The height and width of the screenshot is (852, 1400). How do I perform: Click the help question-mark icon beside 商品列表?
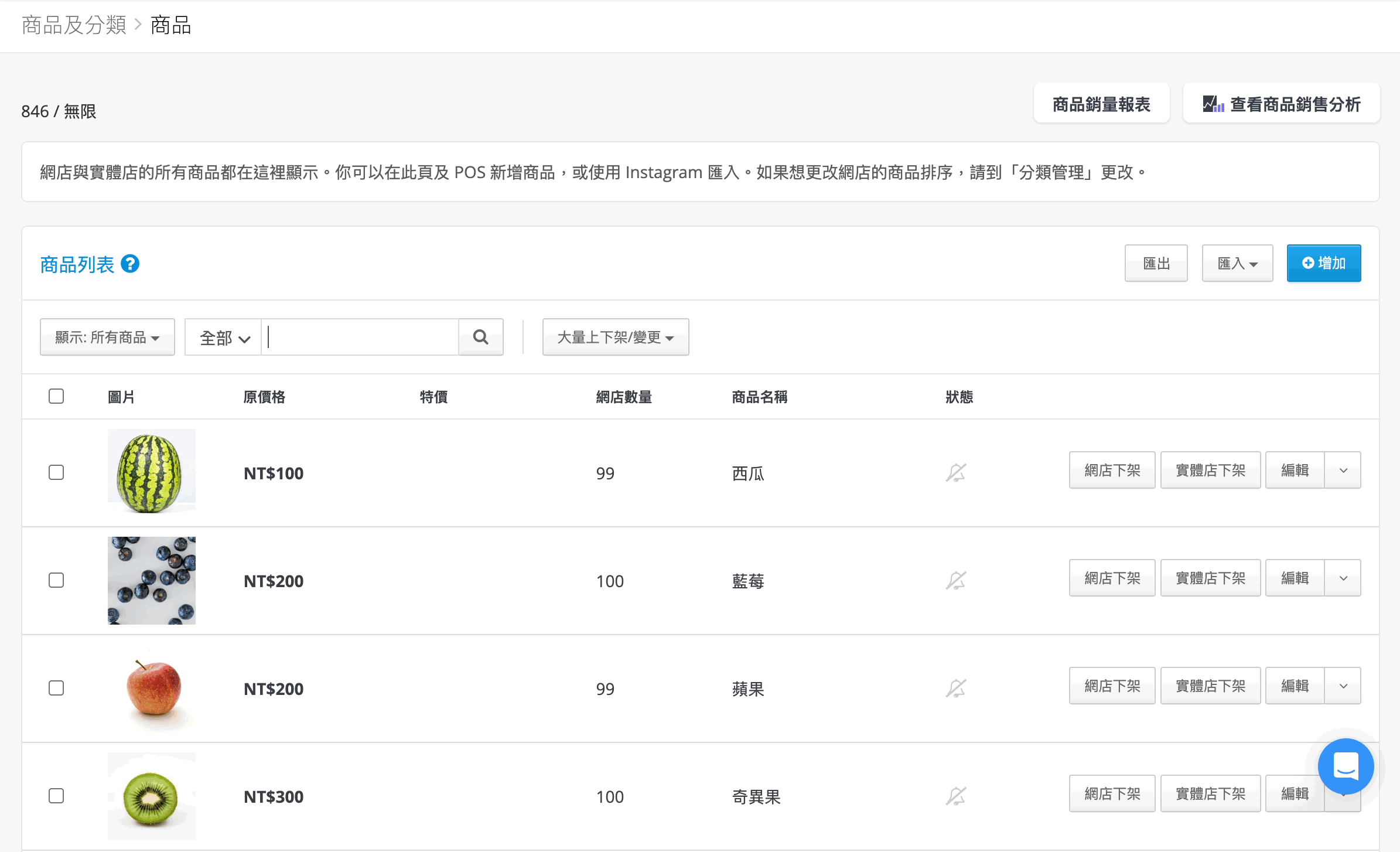coord(130,264)
